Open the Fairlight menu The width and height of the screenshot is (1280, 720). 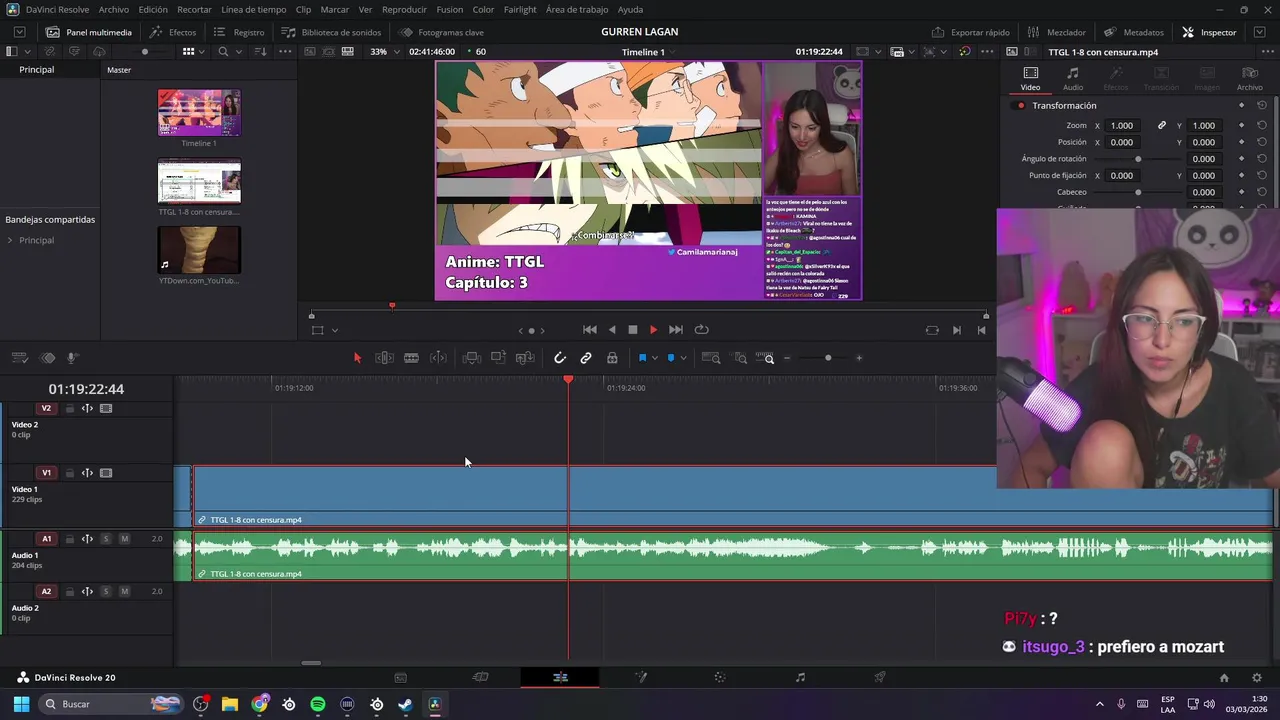(520, 9)
